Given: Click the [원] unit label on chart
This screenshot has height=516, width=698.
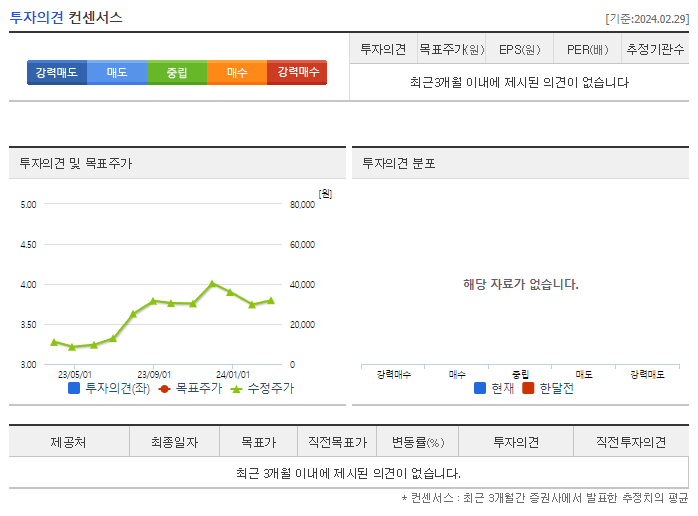Looking at the screenshot, I should (x=325, y=194).
